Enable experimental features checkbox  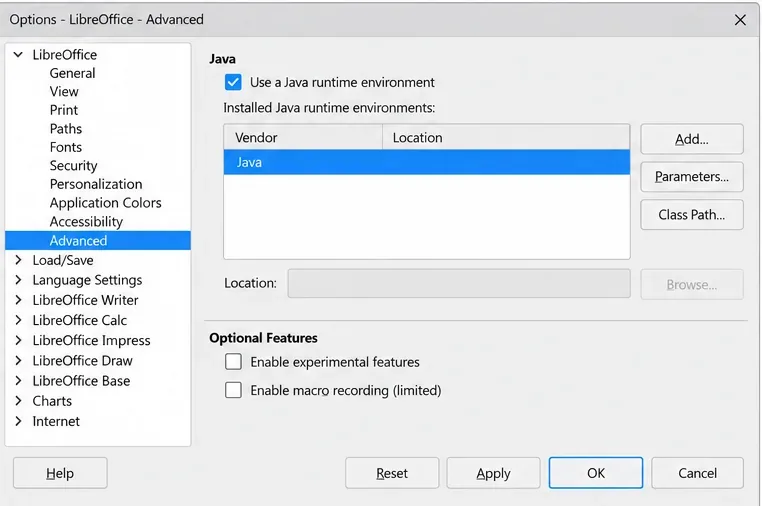tap(233, 362)
